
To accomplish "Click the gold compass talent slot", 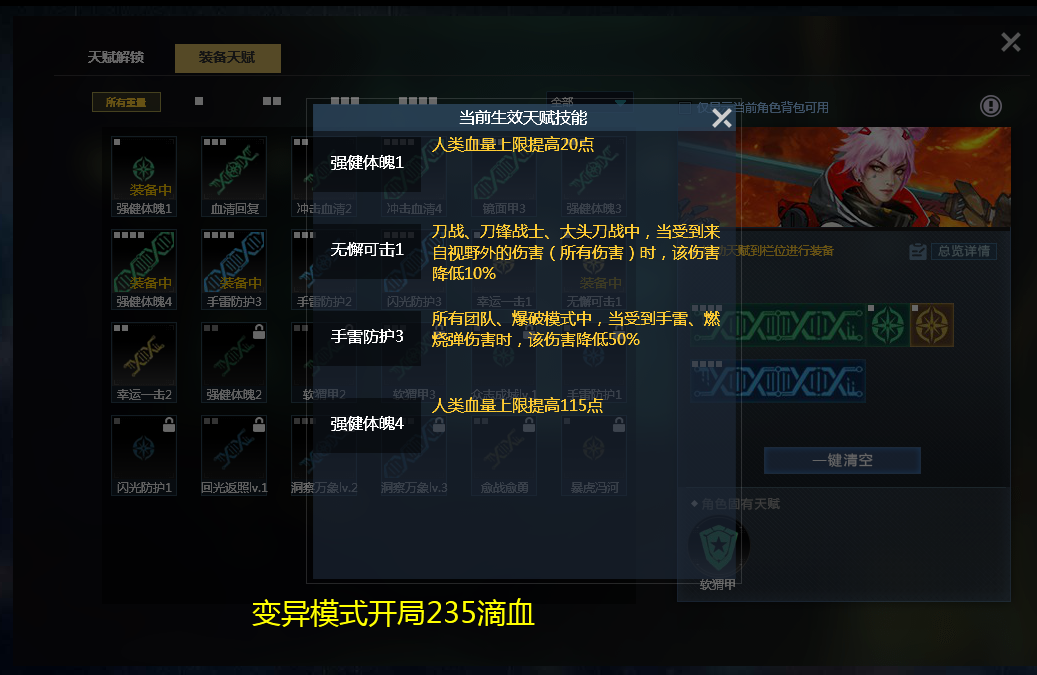I will tap(932, 325).
